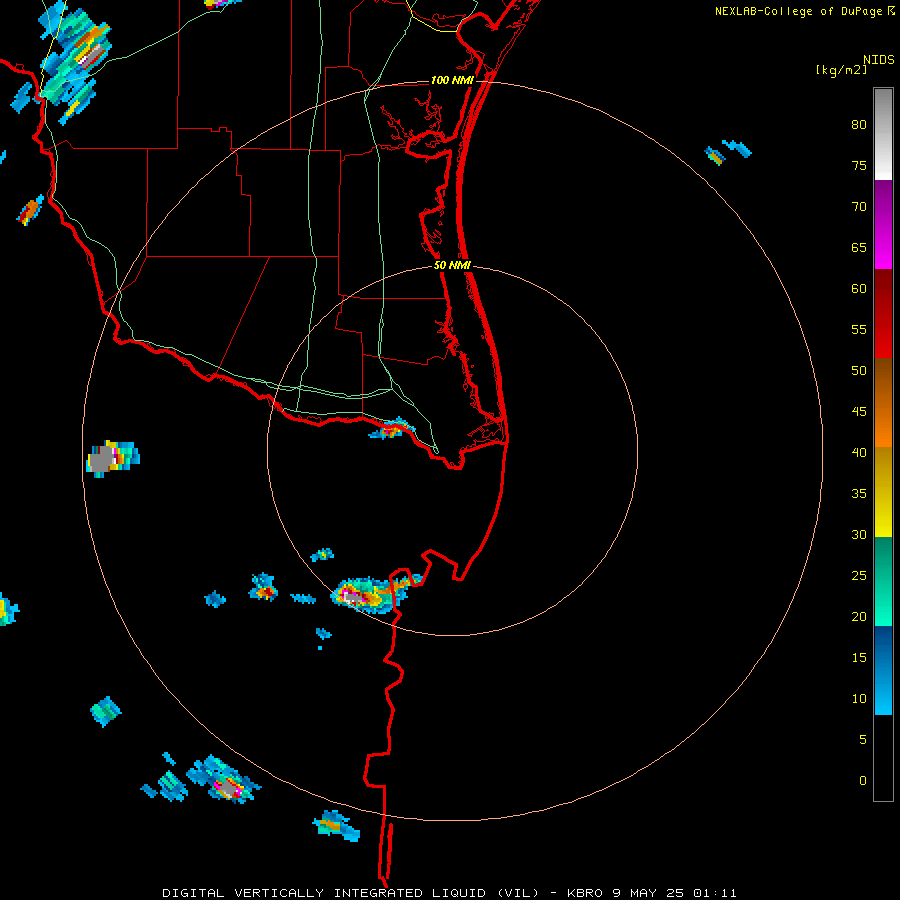This screenshot has height=900, width=900.
Task: Click the [kg/m2] units label
Action: 841,70
